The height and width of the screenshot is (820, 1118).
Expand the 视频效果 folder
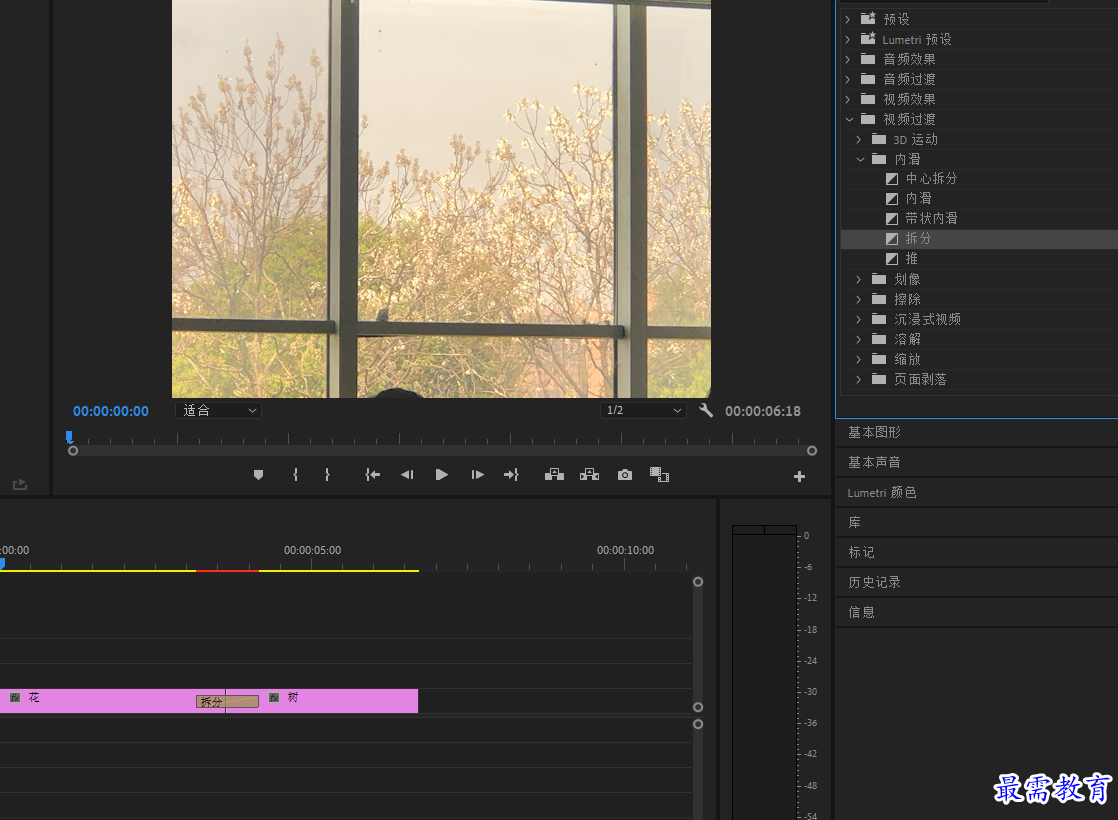click(848, 99)
